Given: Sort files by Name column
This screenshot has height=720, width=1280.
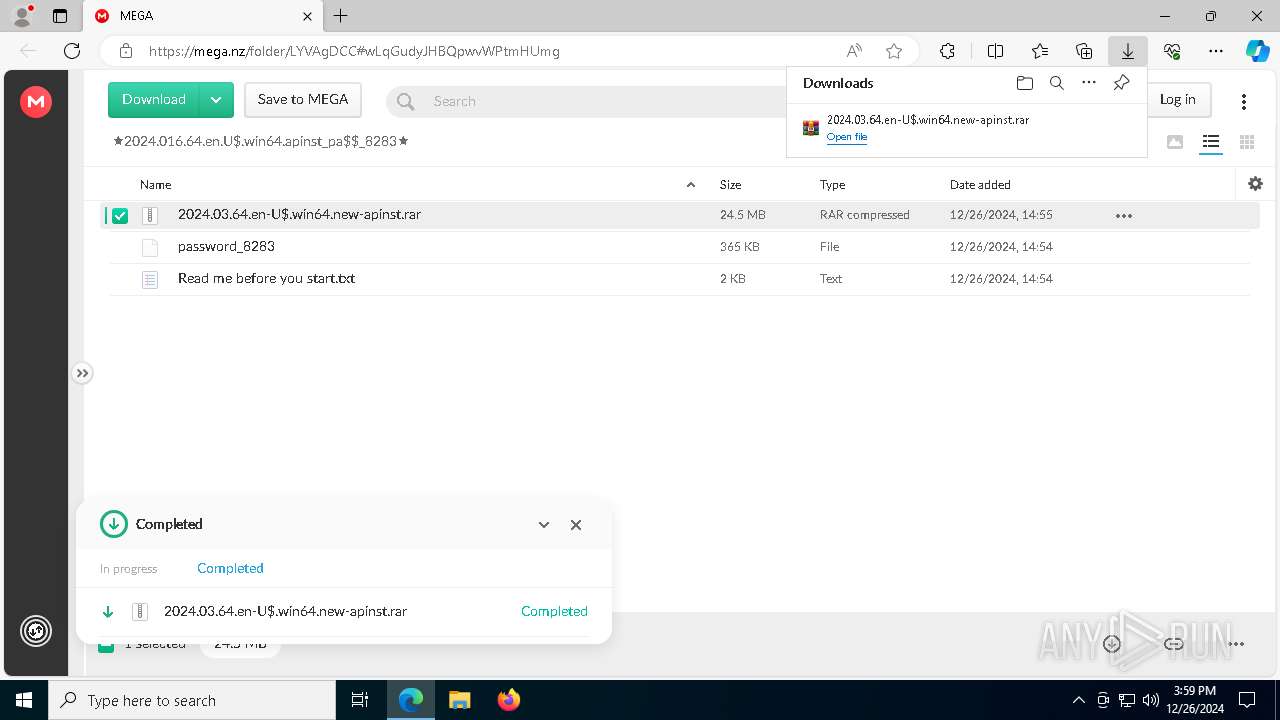Looking at the screenshot, I should coord(155,185).
